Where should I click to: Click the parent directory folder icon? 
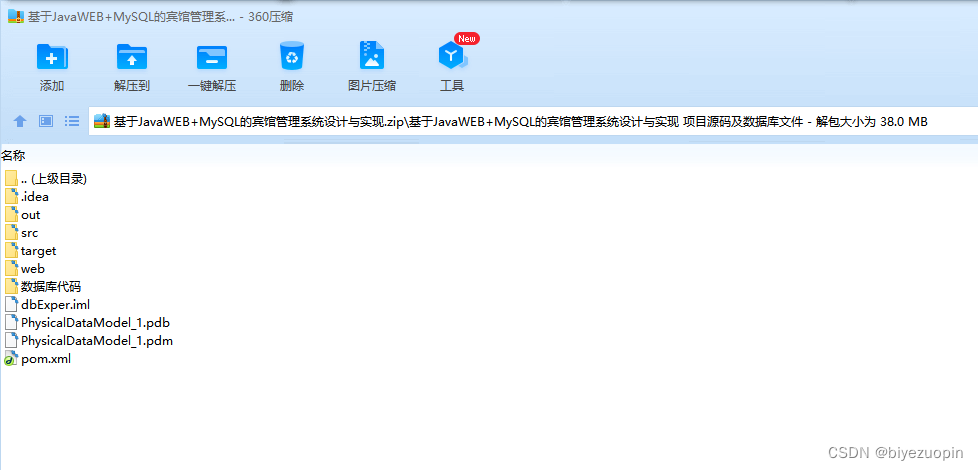[x=11, y=178]
